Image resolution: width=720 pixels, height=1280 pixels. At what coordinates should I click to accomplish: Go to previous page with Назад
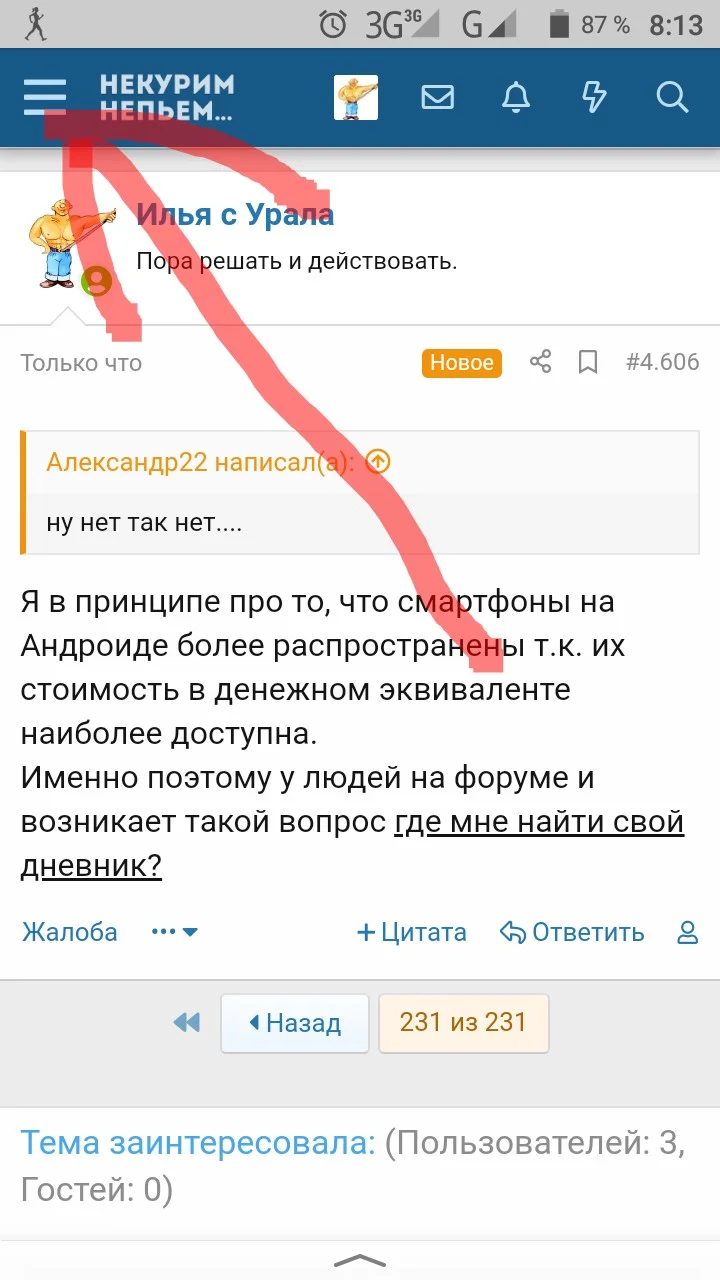tap(295, 1023)
